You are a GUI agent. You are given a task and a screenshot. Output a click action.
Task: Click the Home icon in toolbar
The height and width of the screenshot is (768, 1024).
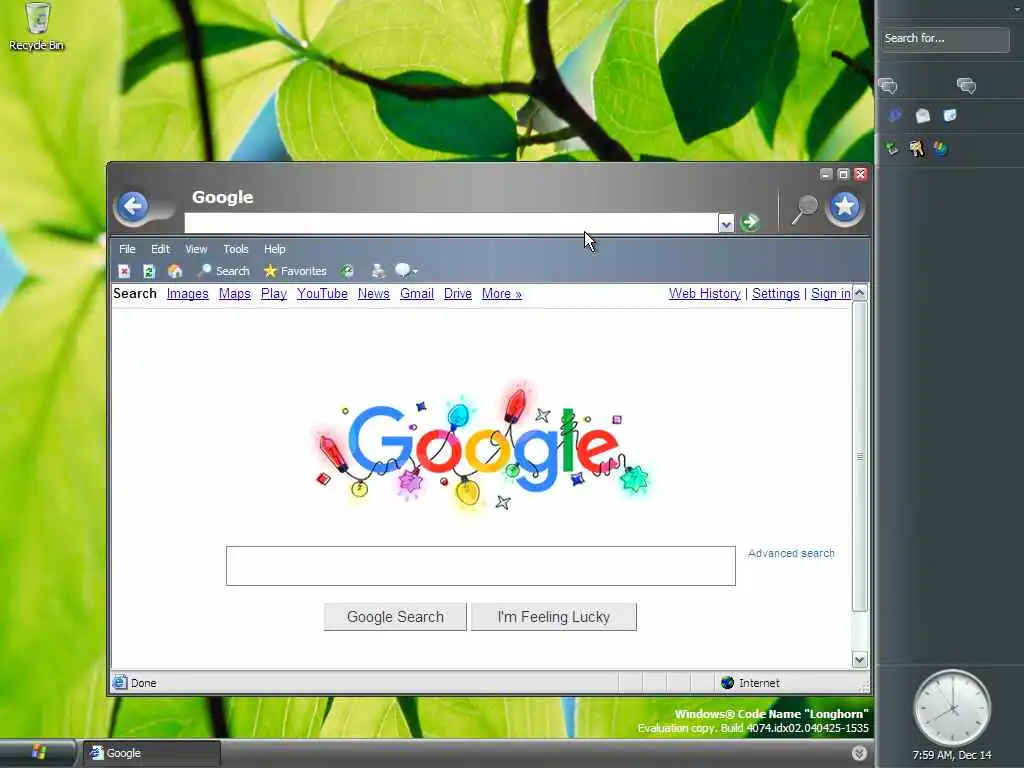pos(174,271)
